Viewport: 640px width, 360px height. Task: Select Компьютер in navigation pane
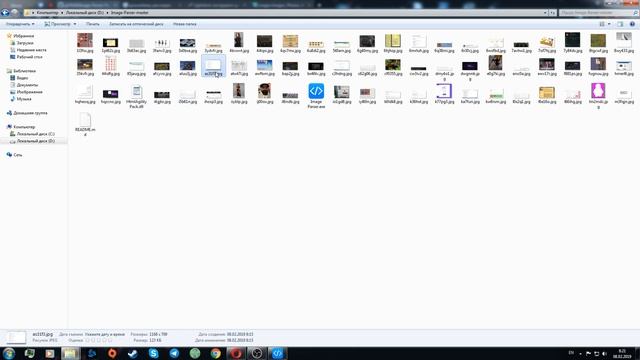24,127
